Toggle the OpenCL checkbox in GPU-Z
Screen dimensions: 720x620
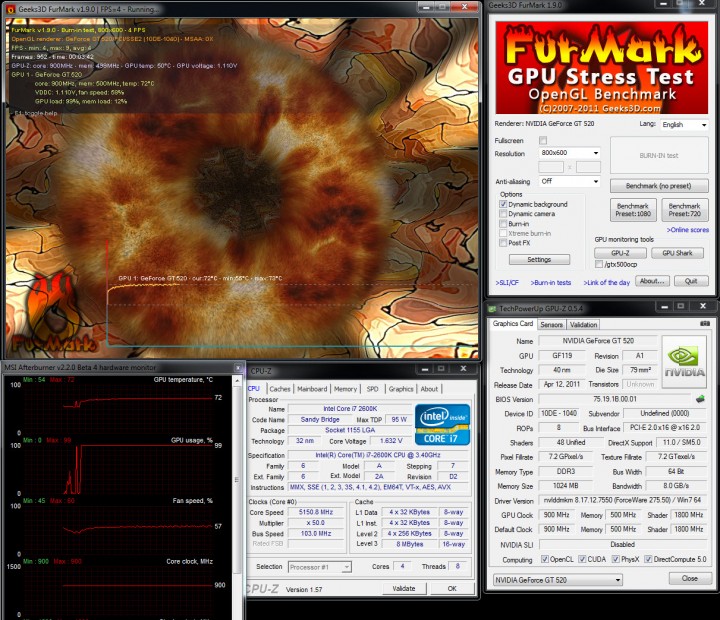[x=545, y=559]
